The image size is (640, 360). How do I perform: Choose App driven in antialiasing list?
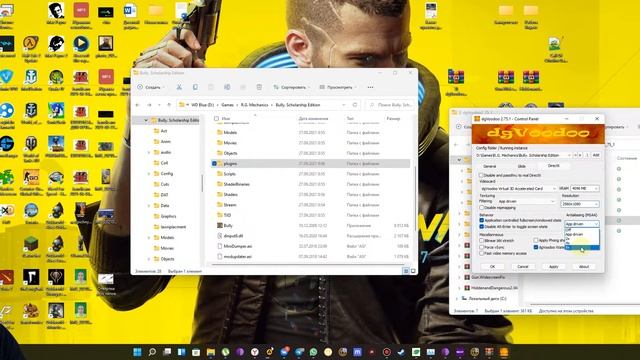pos(582,234)
